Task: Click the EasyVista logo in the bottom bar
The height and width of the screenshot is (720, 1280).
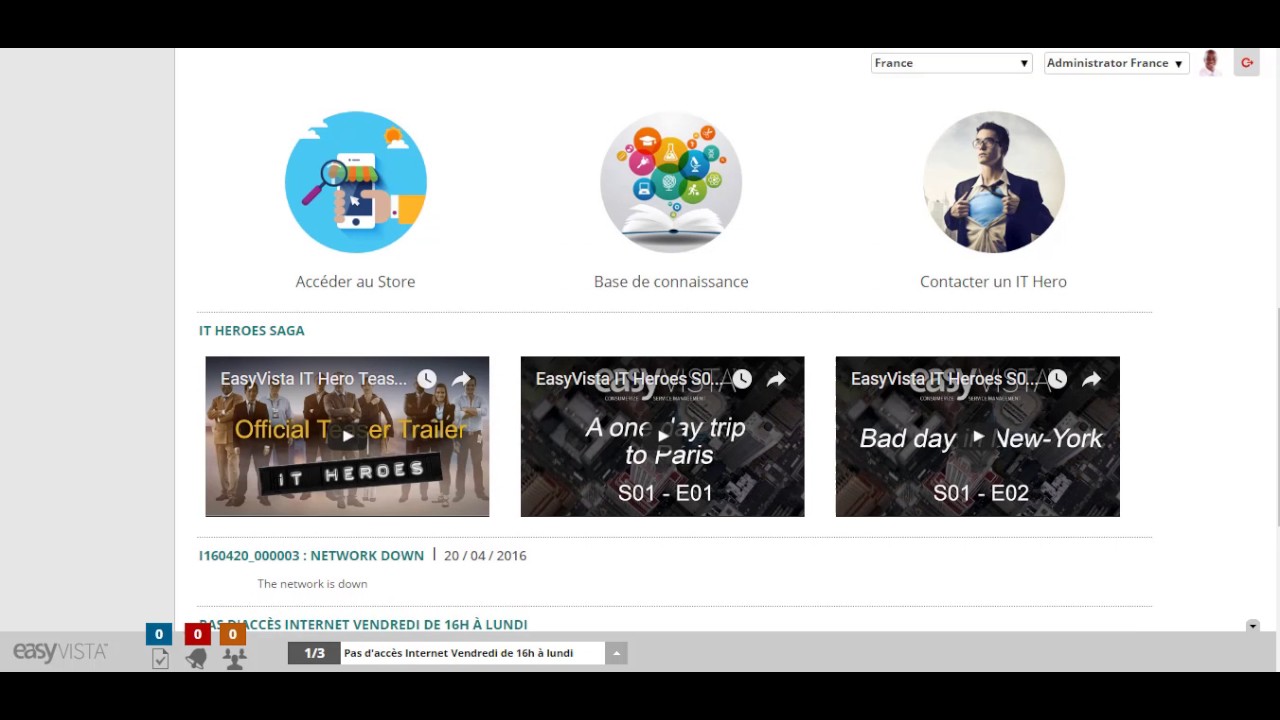Action: [x=60, y=652]
